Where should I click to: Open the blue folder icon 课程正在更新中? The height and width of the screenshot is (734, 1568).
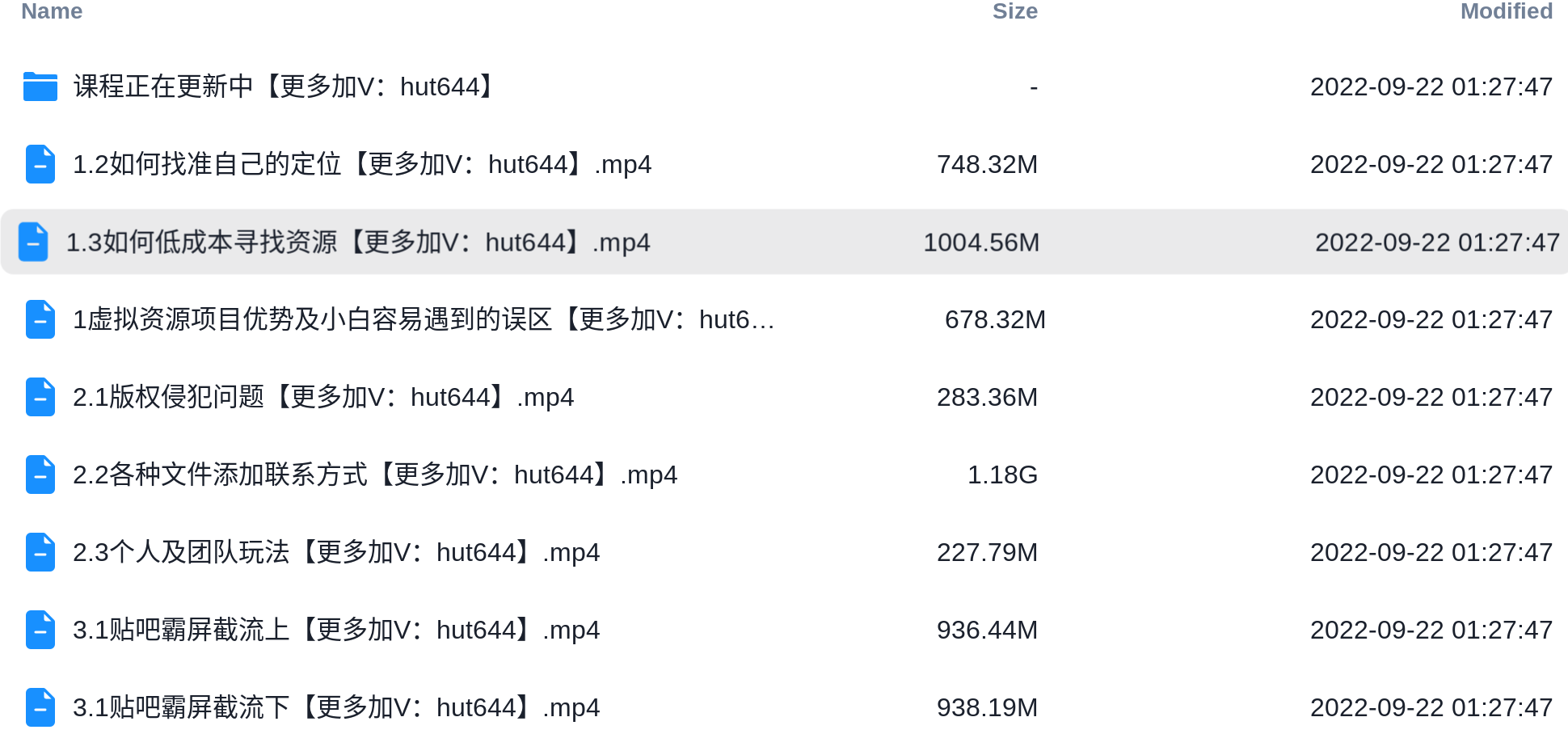click(40, 86)
